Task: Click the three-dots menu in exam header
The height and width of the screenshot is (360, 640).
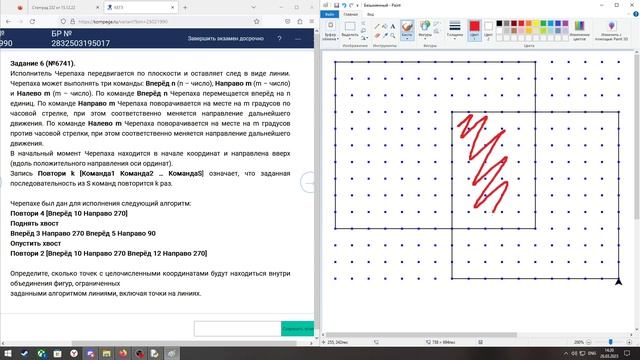Action: 298,38
